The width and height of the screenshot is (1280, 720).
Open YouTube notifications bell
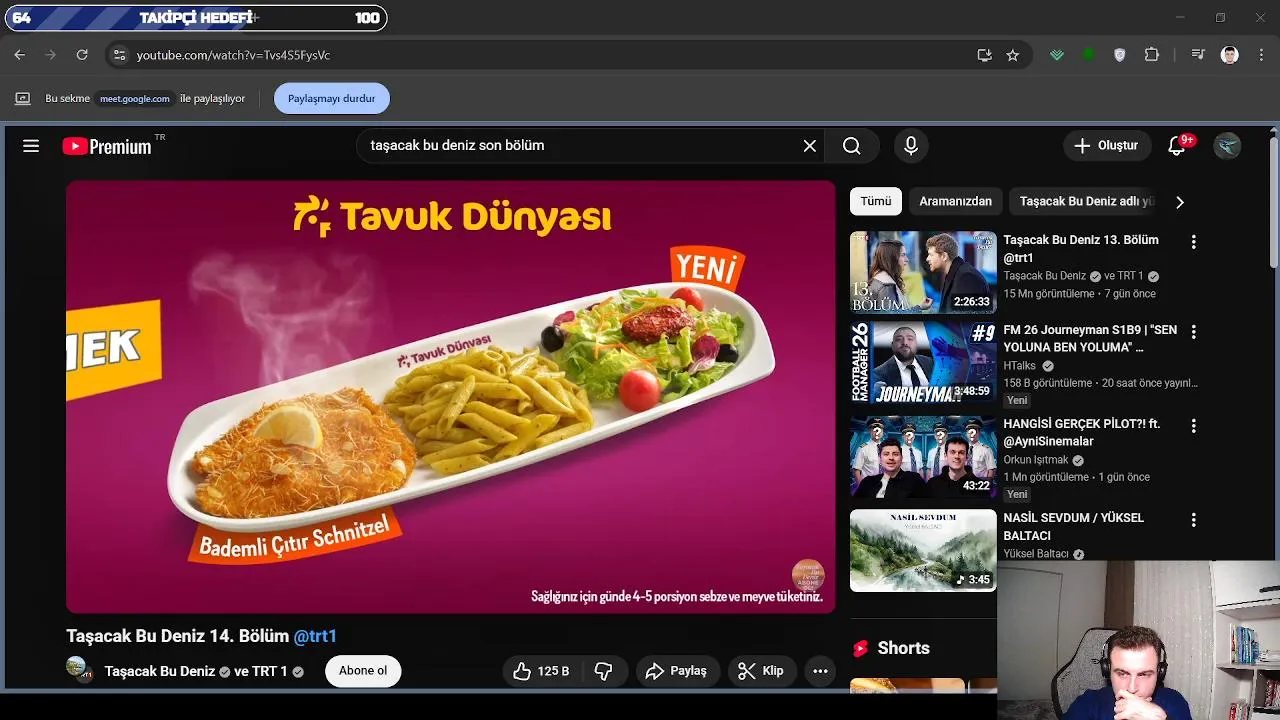(x=1177, y=146)
